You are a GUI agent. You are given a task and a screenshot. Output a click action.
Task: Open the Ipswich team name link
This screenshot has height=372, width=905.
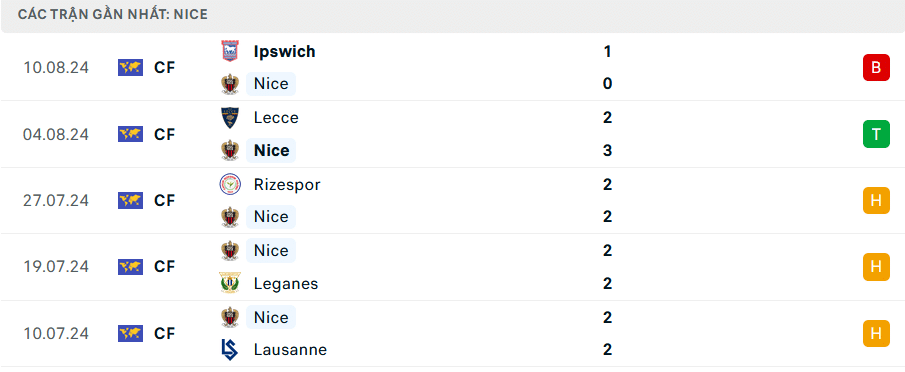pos(285,52)
